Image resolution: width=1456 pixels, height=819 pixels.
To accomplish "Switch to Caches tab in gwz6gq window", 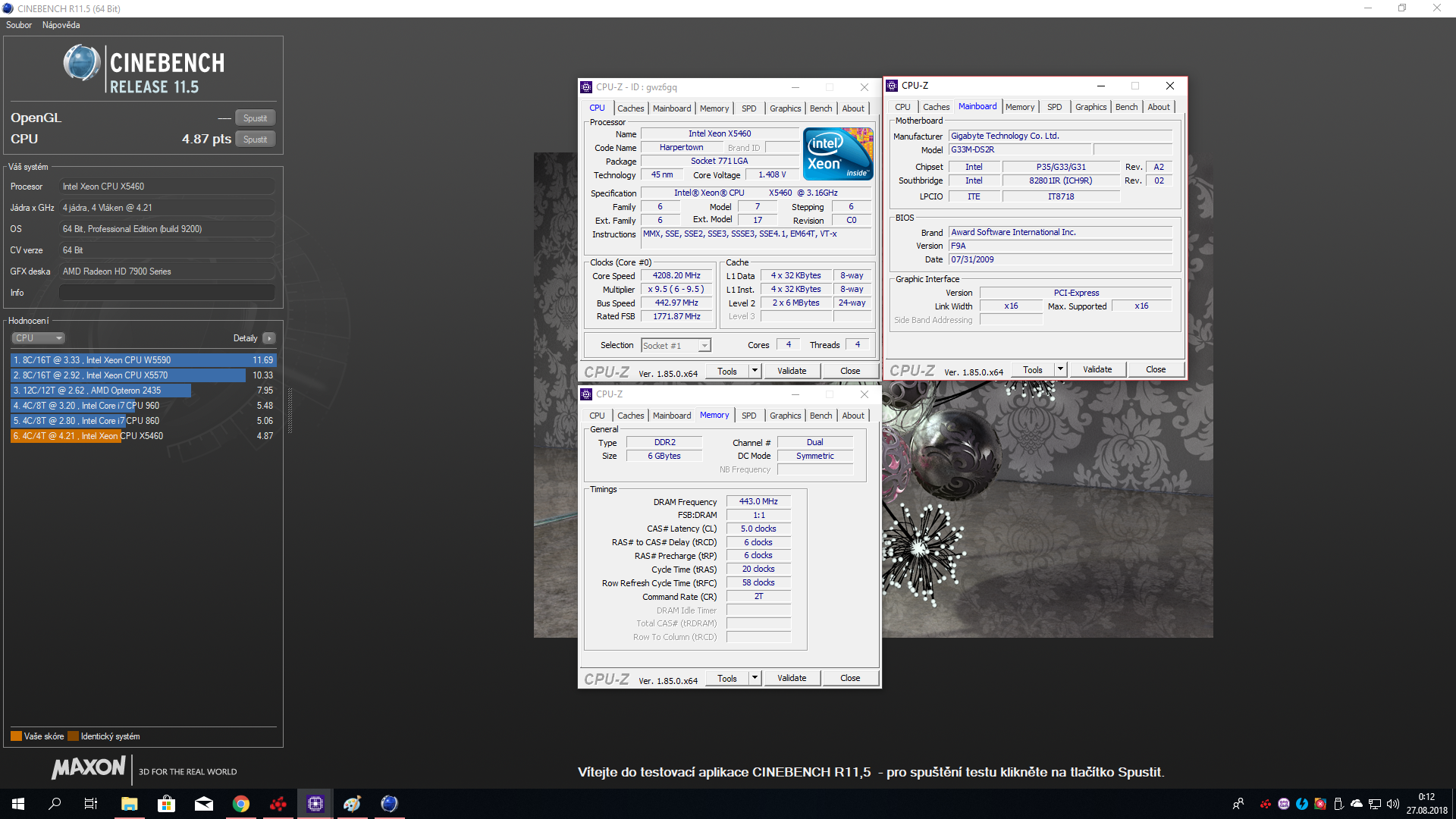I will point(630,108).
